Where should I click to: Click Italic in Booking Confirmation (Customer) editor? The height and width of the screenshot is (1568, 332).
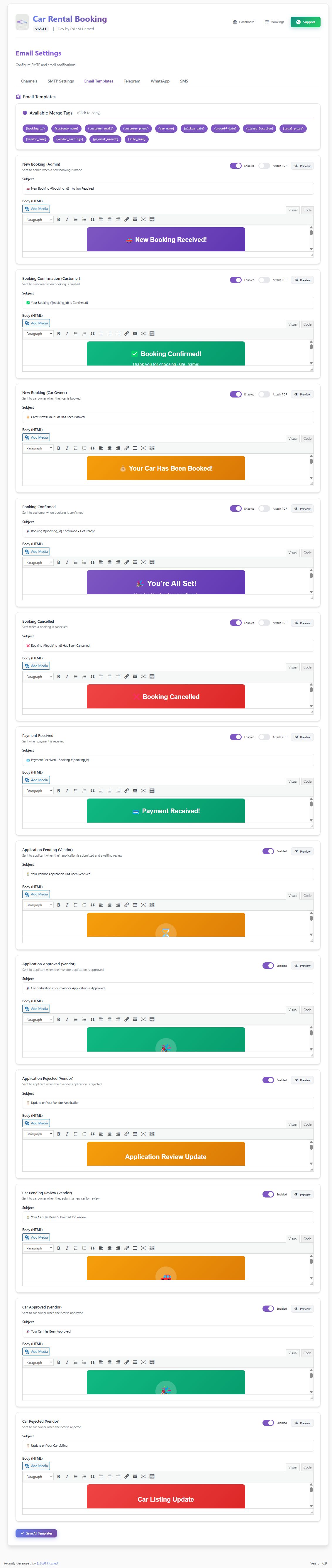coord(67,334)
